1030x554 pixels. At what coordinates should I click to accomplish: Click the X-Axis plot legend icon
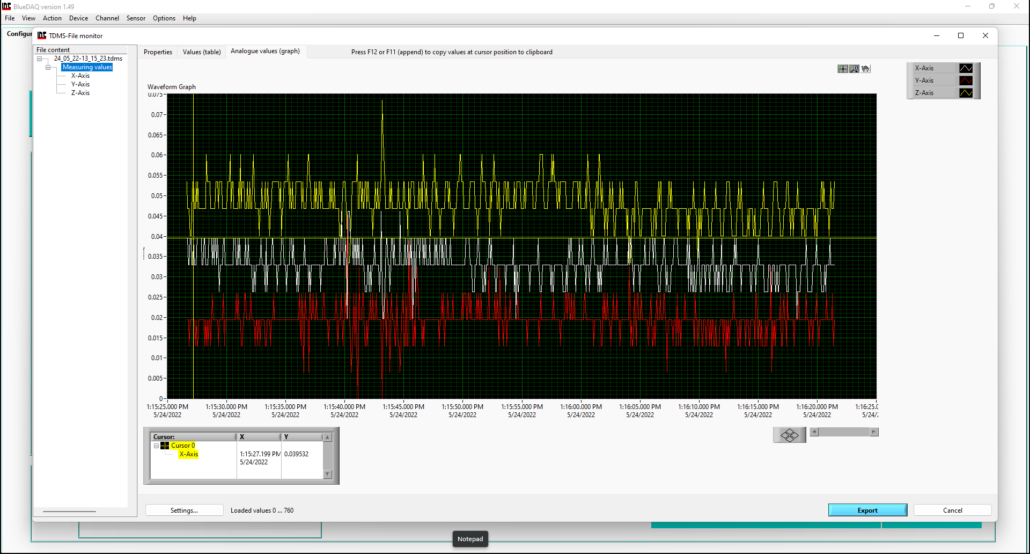[966, 68]
